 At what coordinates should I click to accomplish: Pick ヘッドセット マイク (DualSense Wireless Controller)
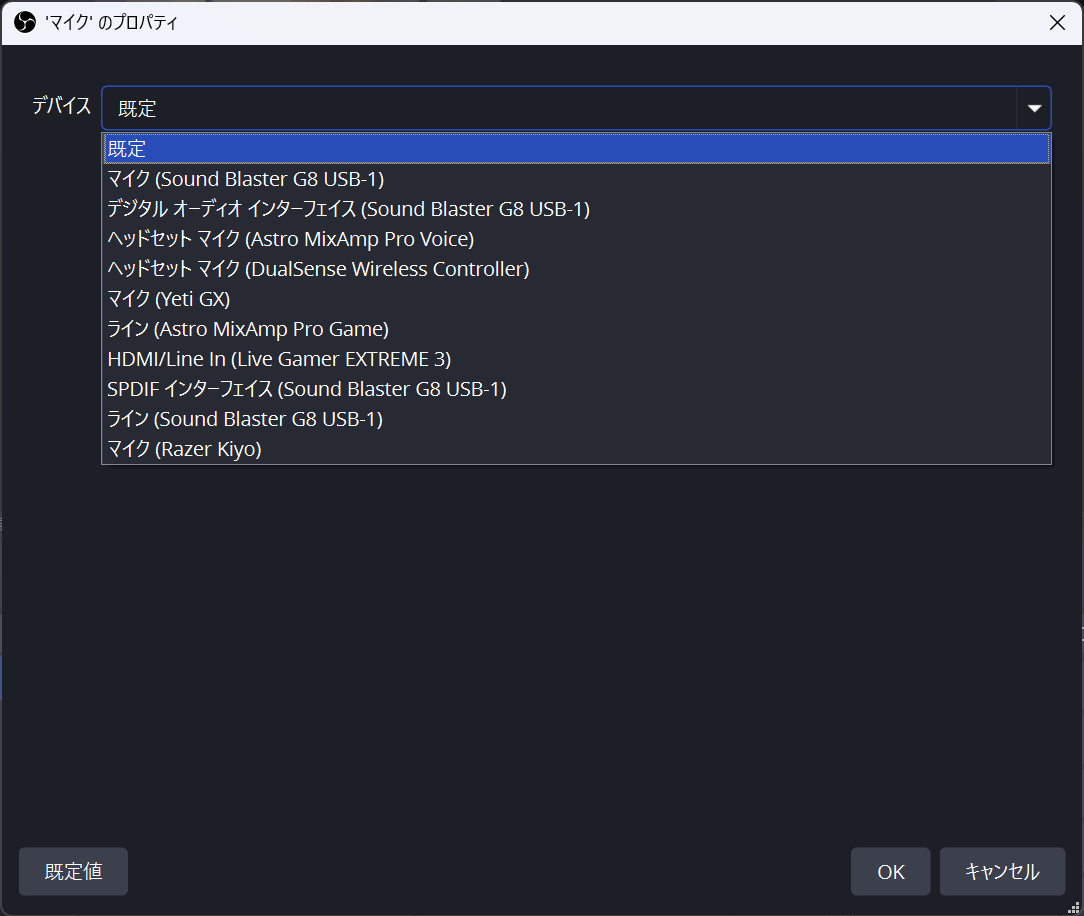pos(318,269)
